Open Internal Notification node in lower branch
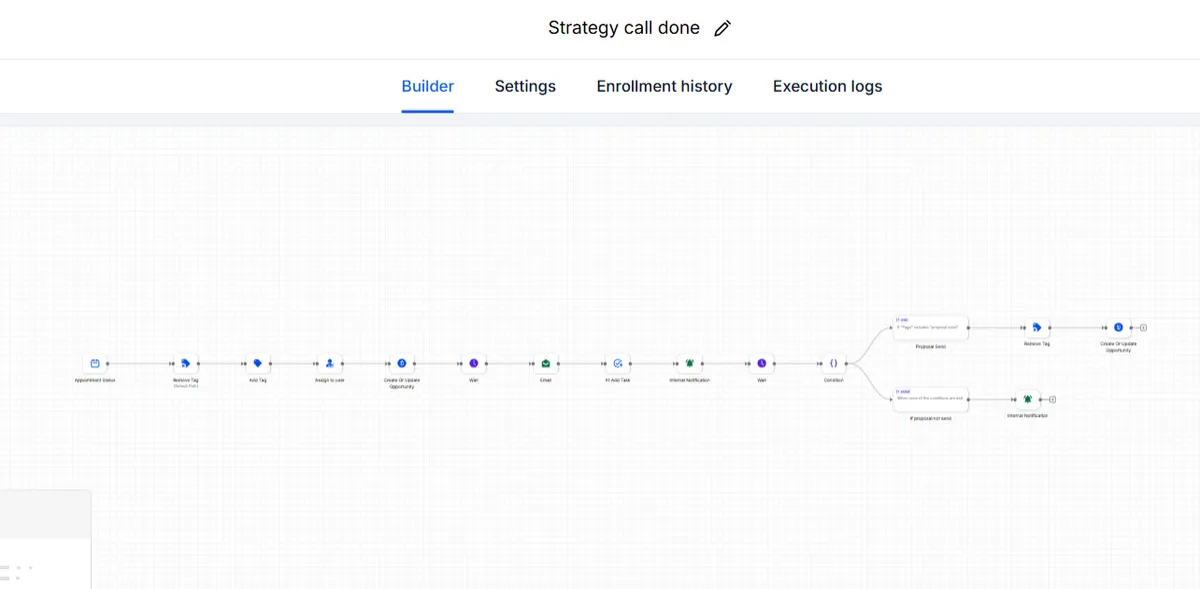This screenshot has width=1200, height=589. point(1027,399)
